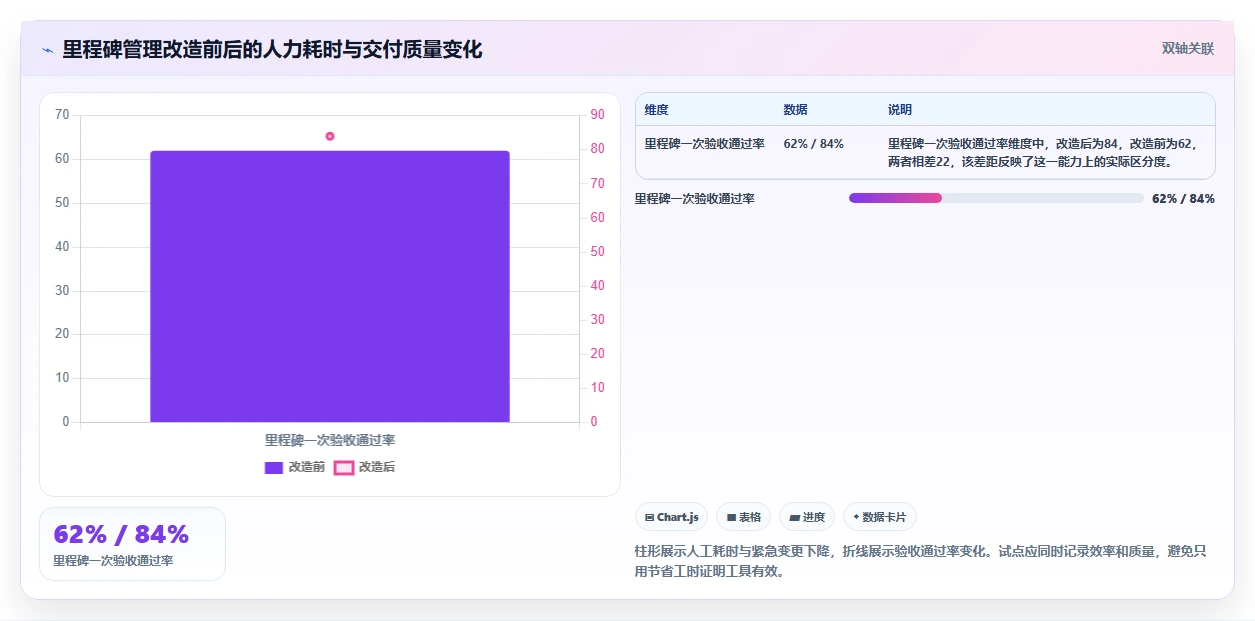Click the 62% / 84% value beside progress bar
Screen dimensions: 1255x621
1183,199
